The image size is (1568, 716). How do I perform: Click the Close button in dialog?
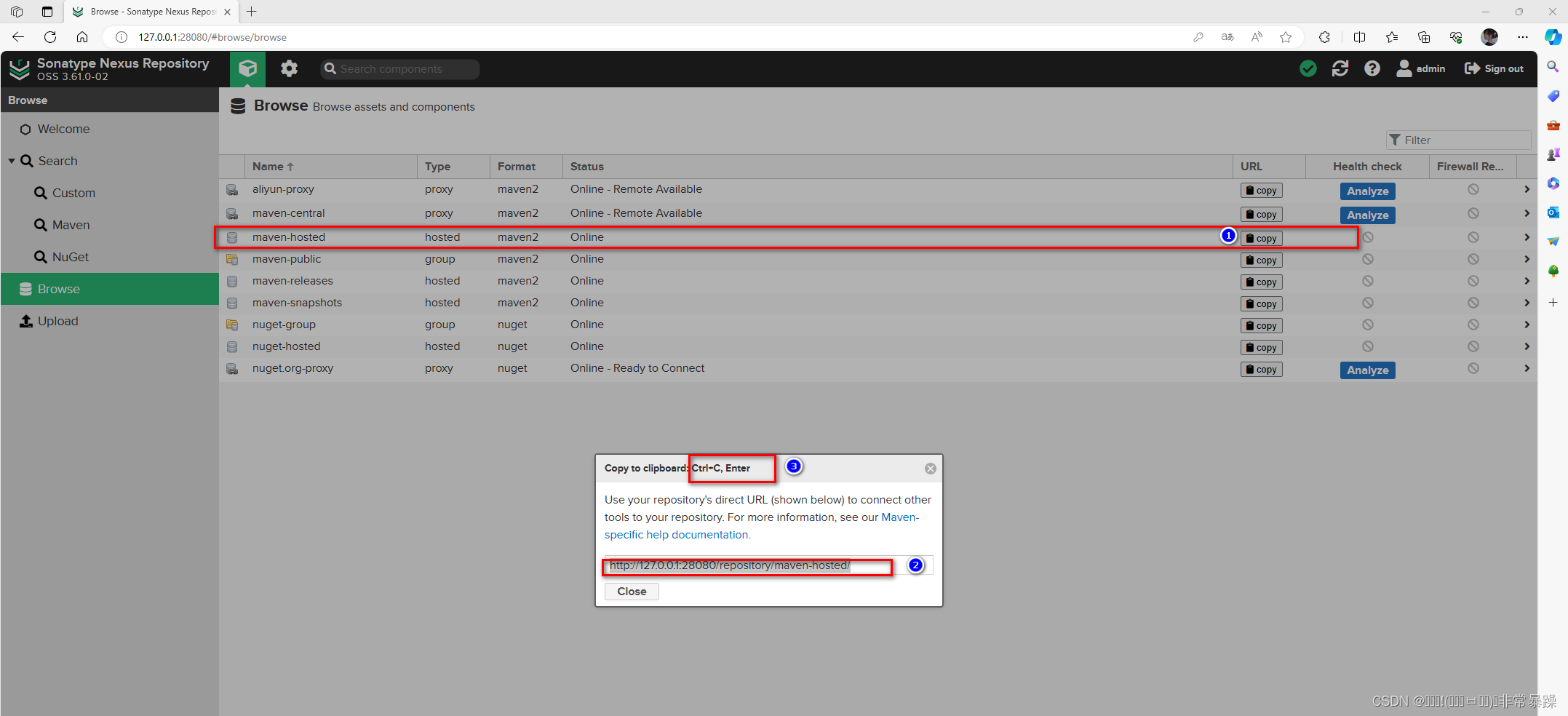tap(632, 592)
